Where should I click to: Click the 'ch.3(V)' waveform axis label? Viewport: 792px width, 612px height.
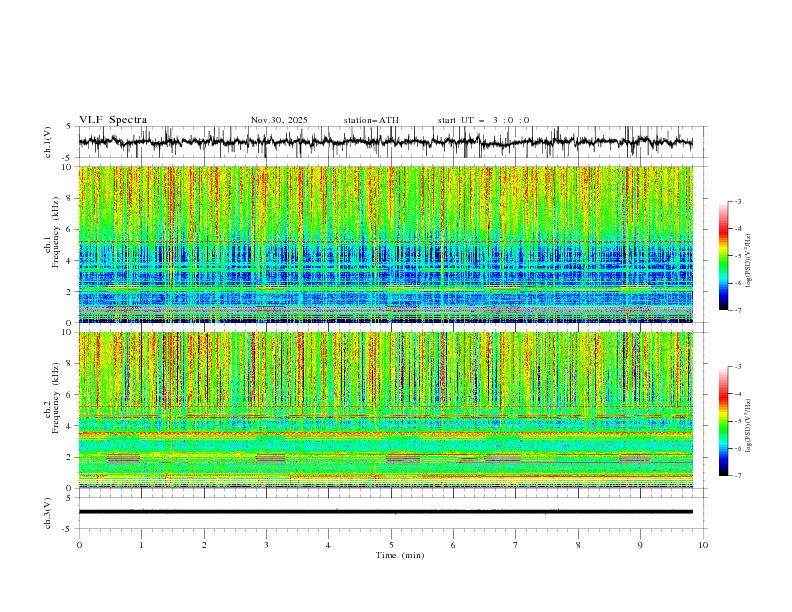click(x=48, y=513)
